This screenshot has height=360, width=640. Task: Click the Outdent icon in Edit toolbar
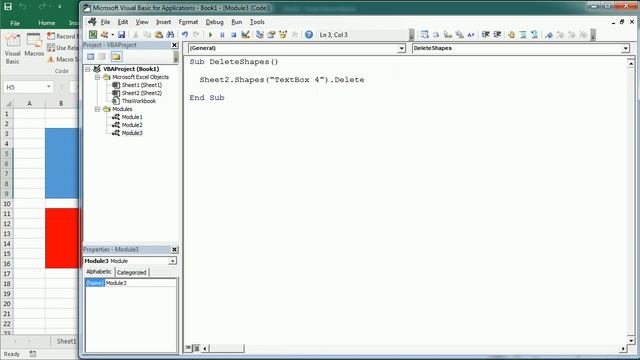[x=497, y=35]
